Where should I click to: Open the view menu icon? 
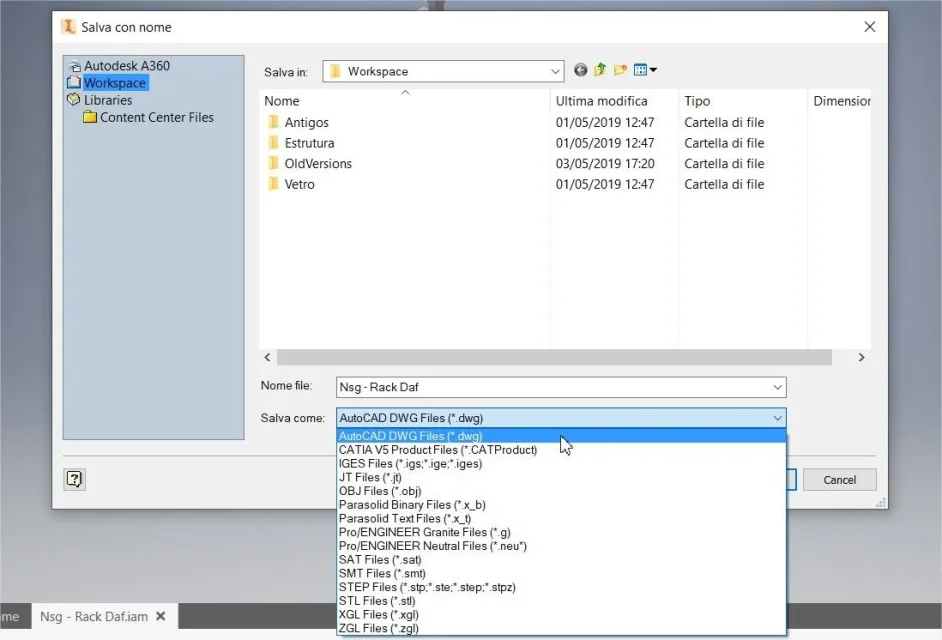click(645, 70)
